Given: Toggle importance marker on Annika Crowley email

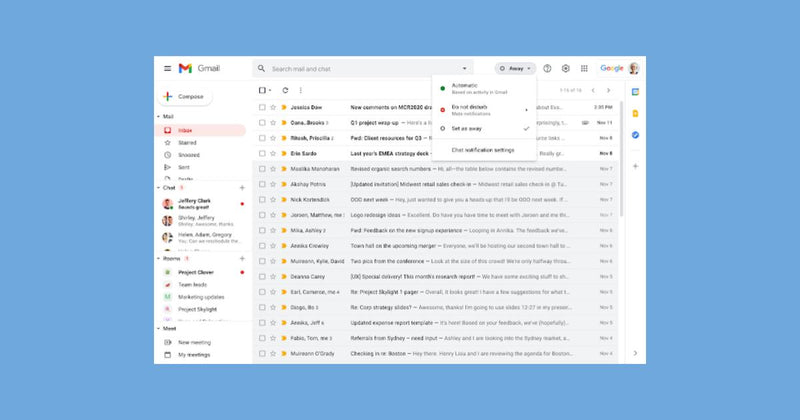Looking at the screenshot, I should (284, 245).
